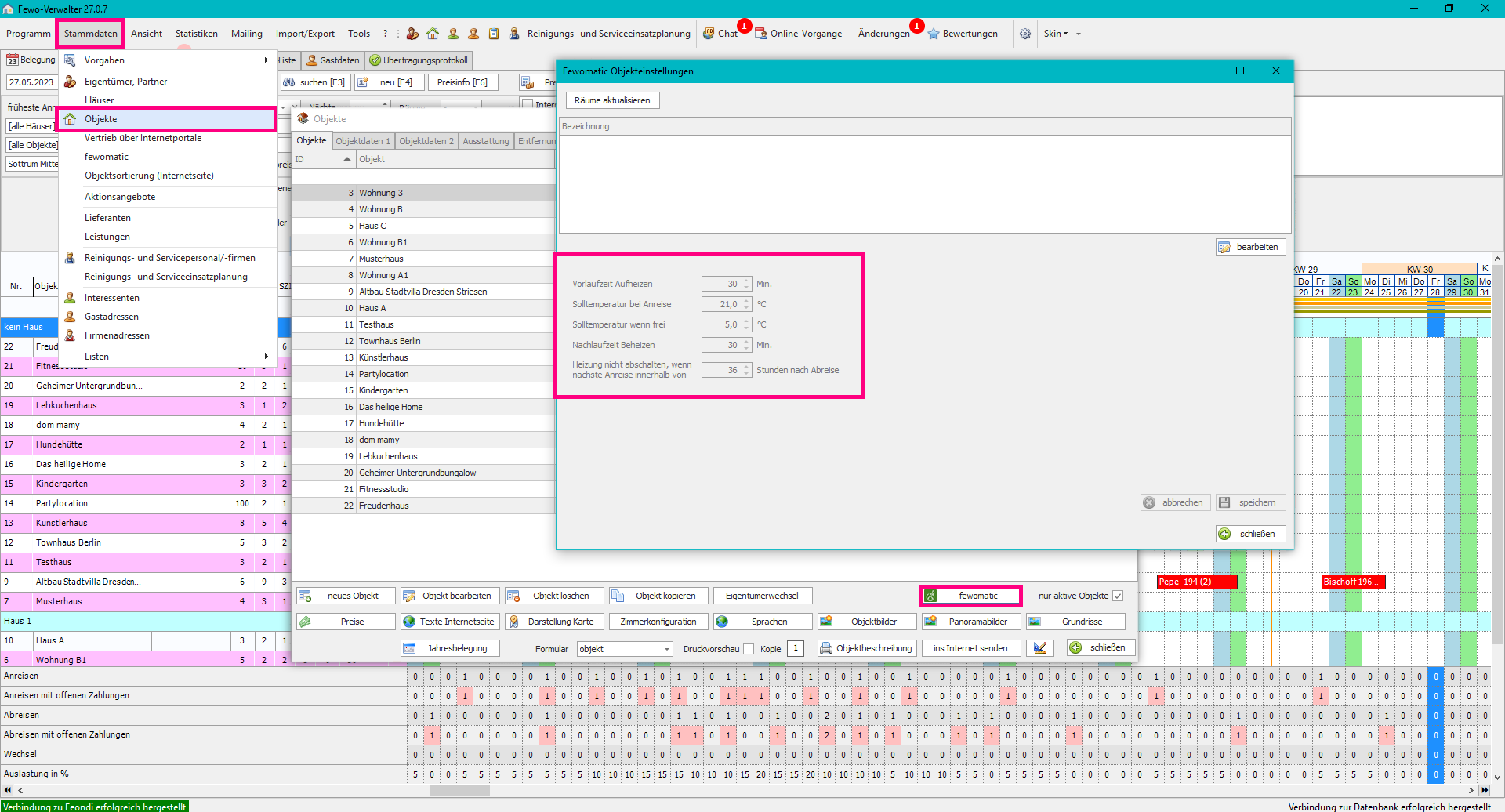Screen dimensions: 1505x812
Task: Click the cleaning staff icon before Reinigungs- und Serviceeinsatzplanung
Action: (514, 34)
